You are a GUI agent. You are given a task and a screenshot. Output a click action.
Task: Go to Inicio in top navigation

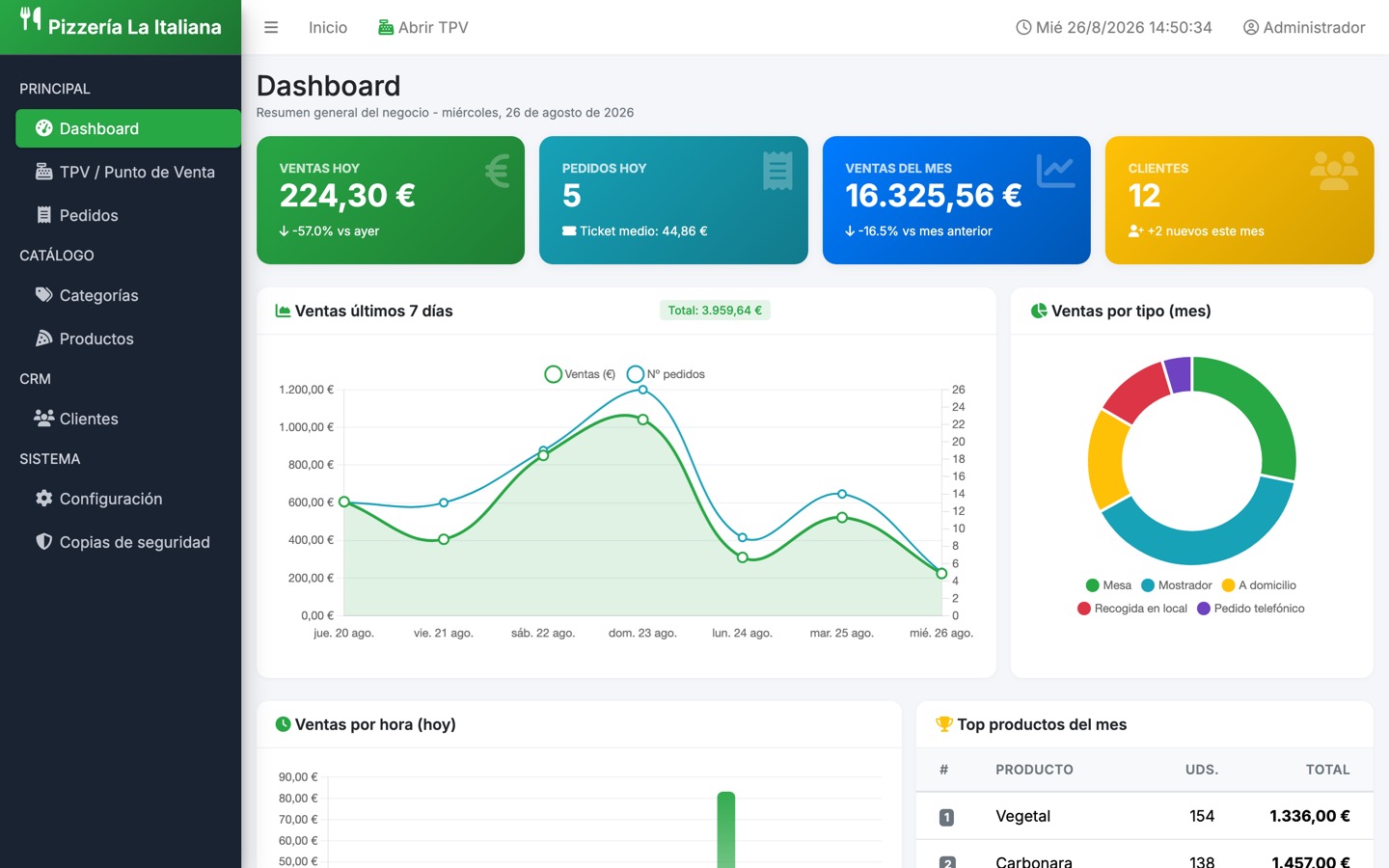328,27
